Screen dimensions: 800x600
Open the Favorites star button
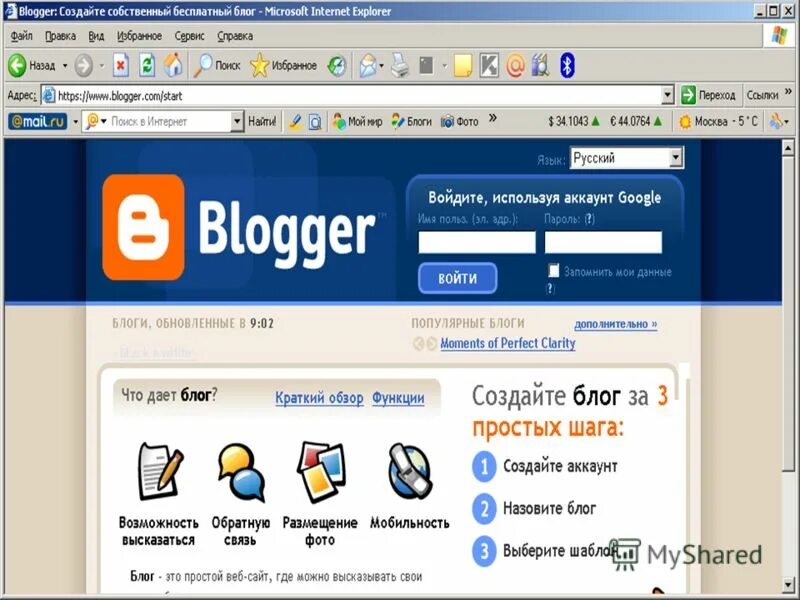pos(284,65)
